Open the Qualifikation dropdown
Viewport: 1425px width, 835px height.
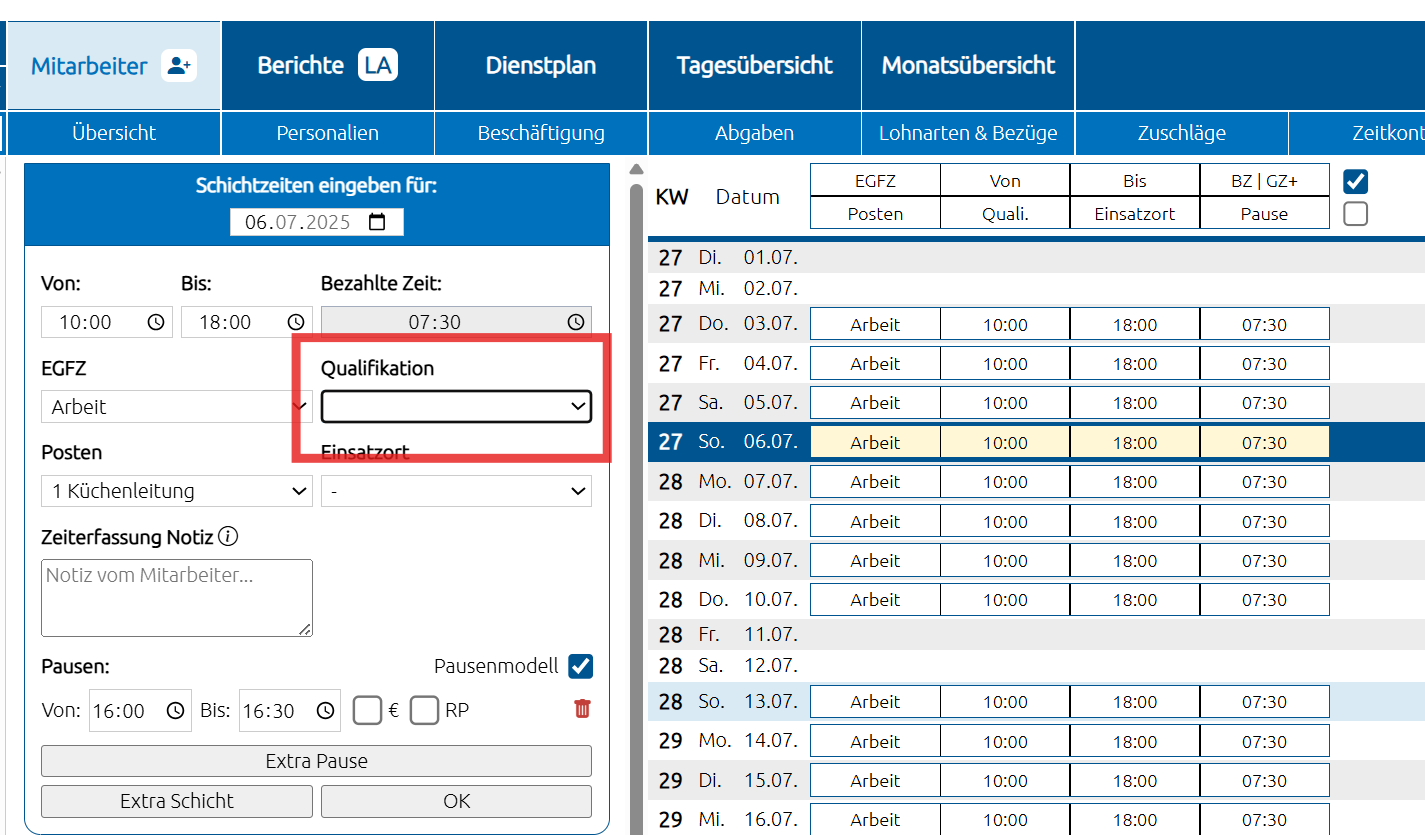click(456, 406)
